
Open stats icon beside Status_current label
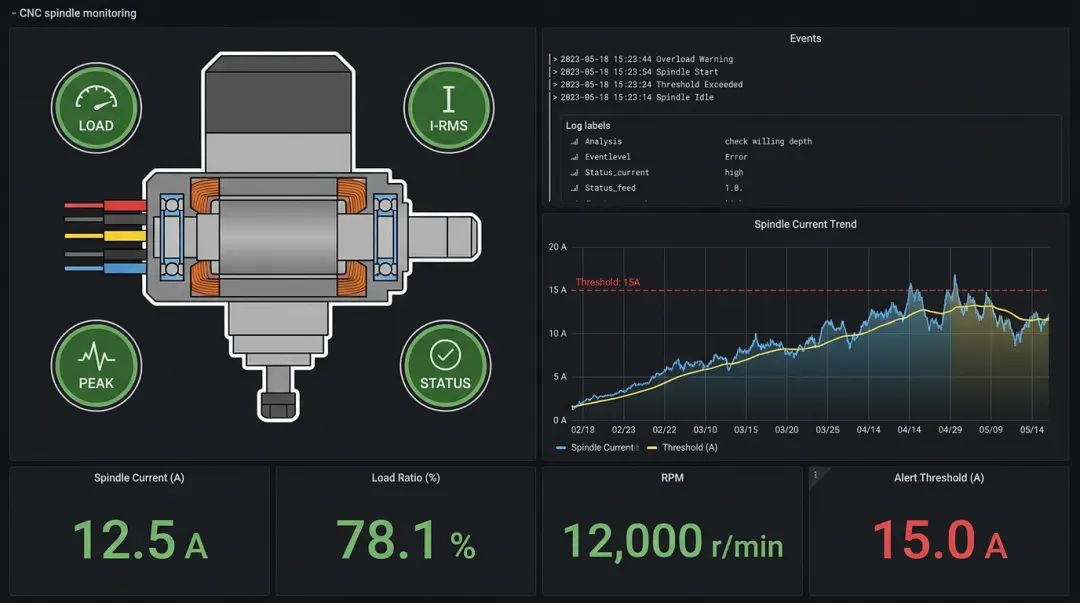coord(574,172)
